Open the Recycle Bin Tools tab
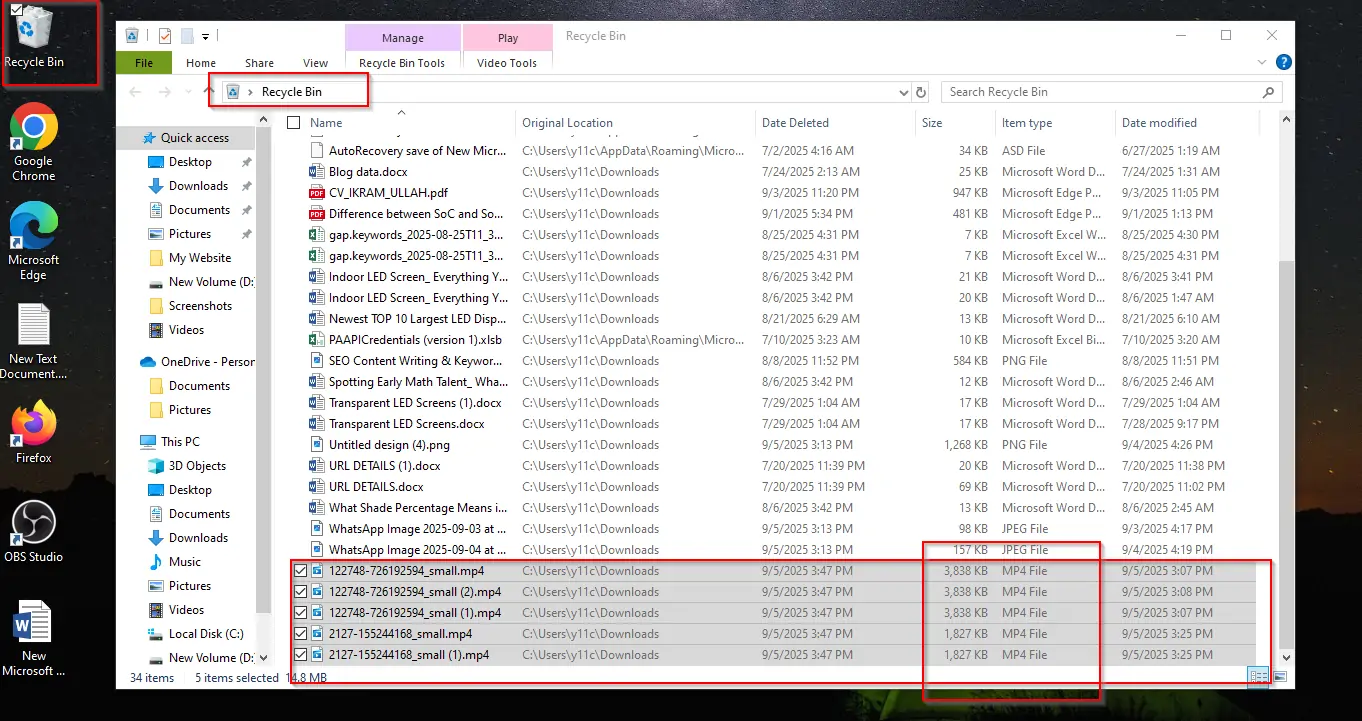 [x=402, y=63]
